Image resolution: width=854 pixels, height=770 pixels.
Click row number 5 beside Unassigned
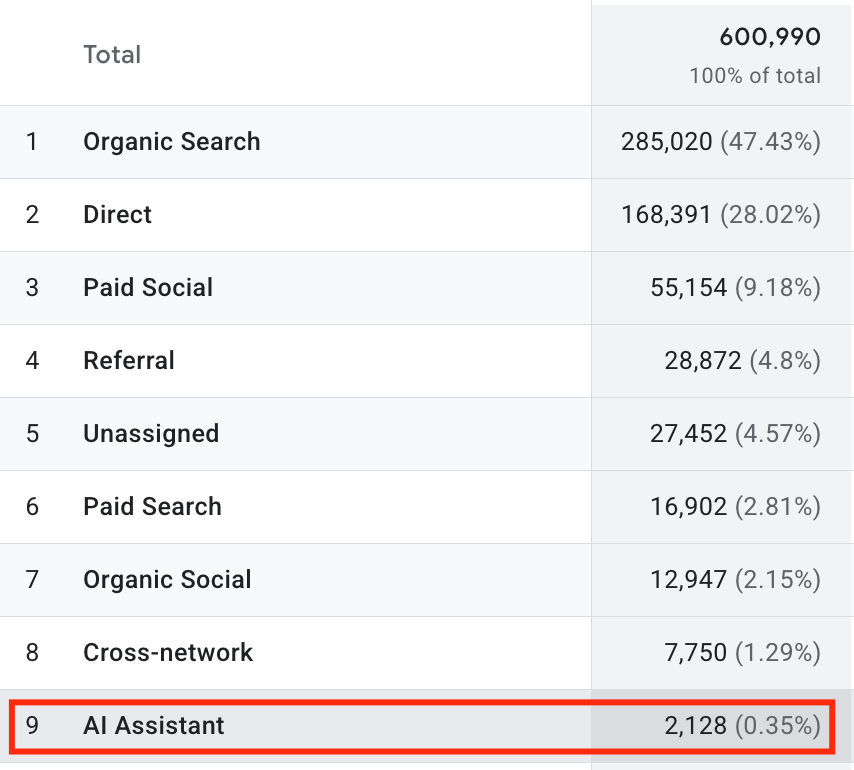32,433
